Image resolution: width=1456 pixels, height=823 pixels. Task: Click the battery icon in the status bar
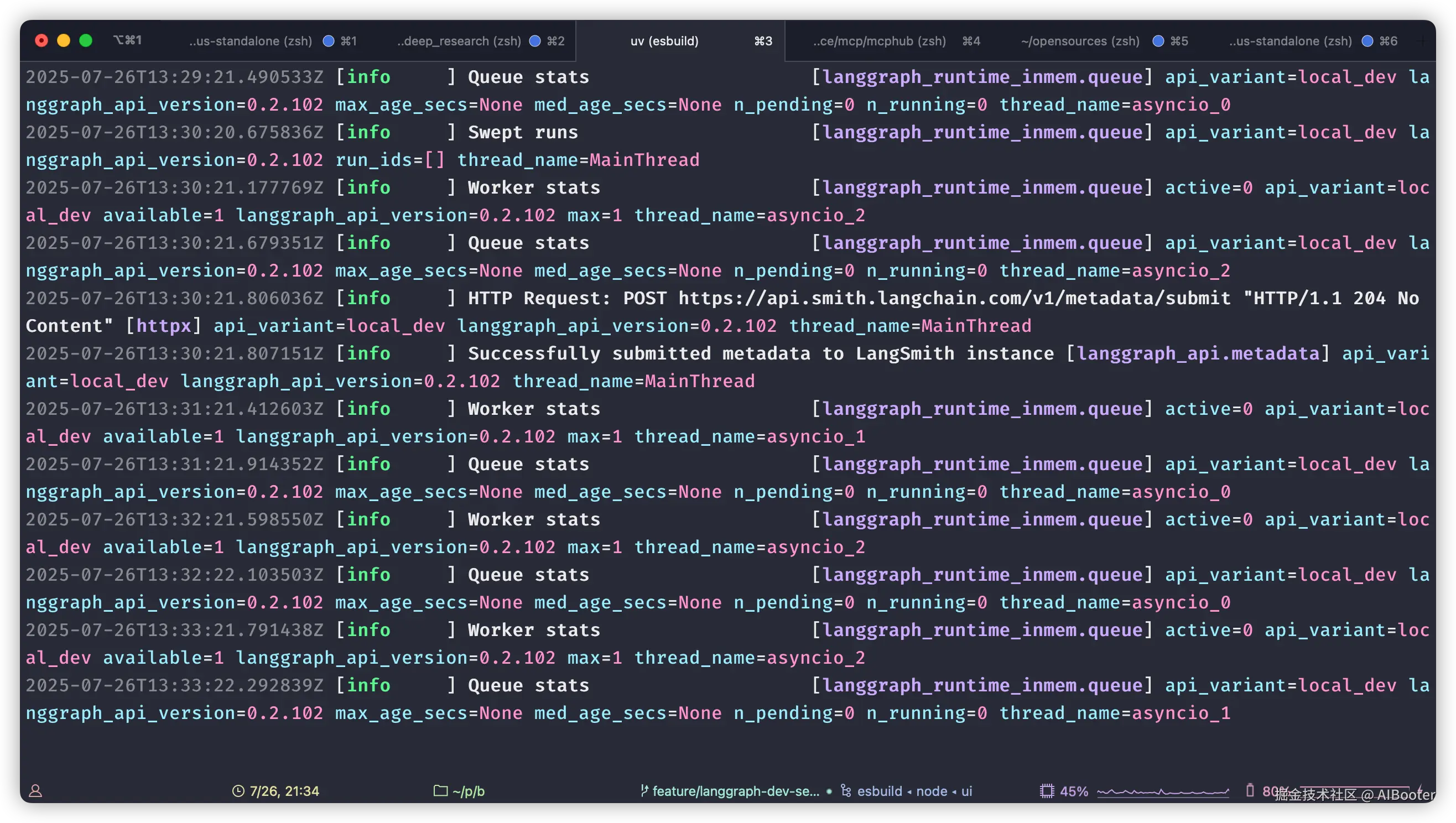pyautogui.click(x=1250, y=790)
